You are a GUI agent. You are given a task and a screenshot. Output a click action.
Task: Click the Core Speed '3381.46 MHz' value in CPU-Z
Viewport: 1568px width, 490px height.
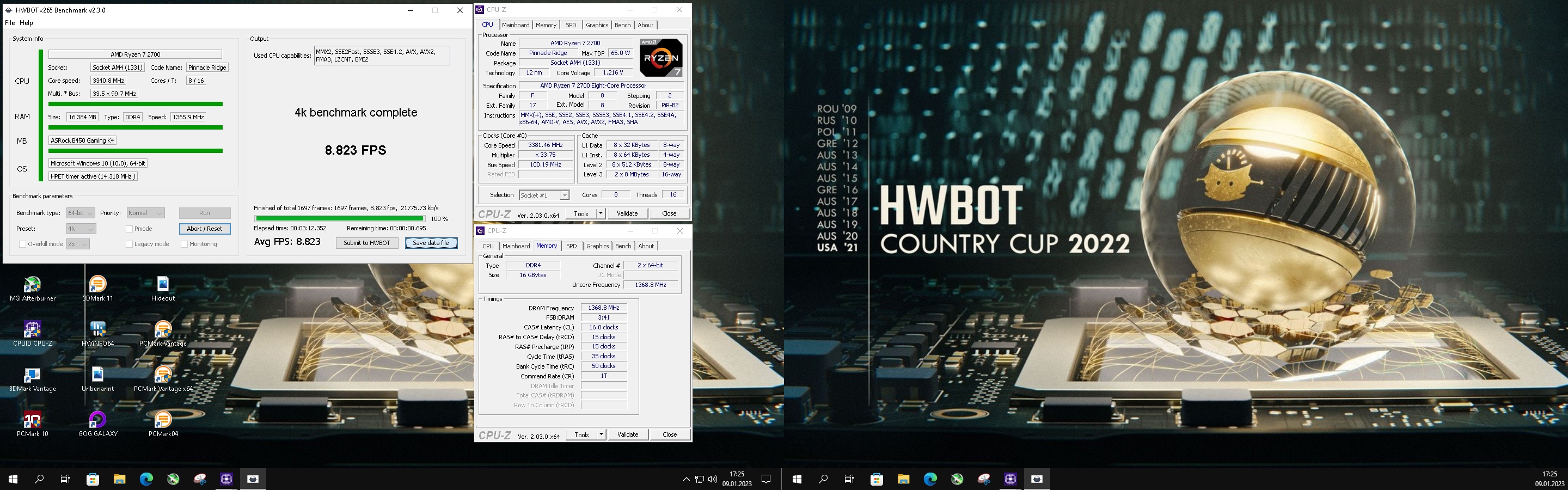546,145
